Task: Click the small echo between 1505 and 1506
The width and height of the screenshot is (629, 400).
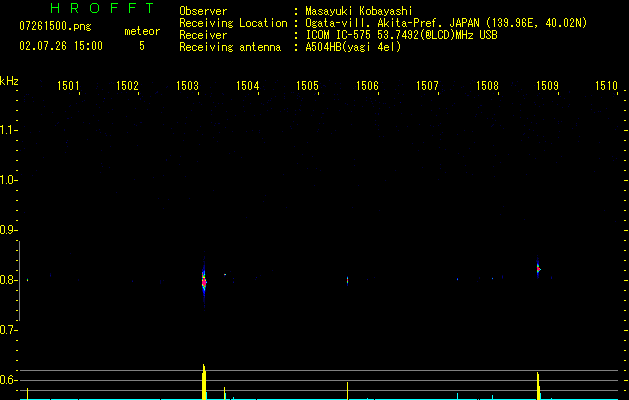Action: [347, 280]
